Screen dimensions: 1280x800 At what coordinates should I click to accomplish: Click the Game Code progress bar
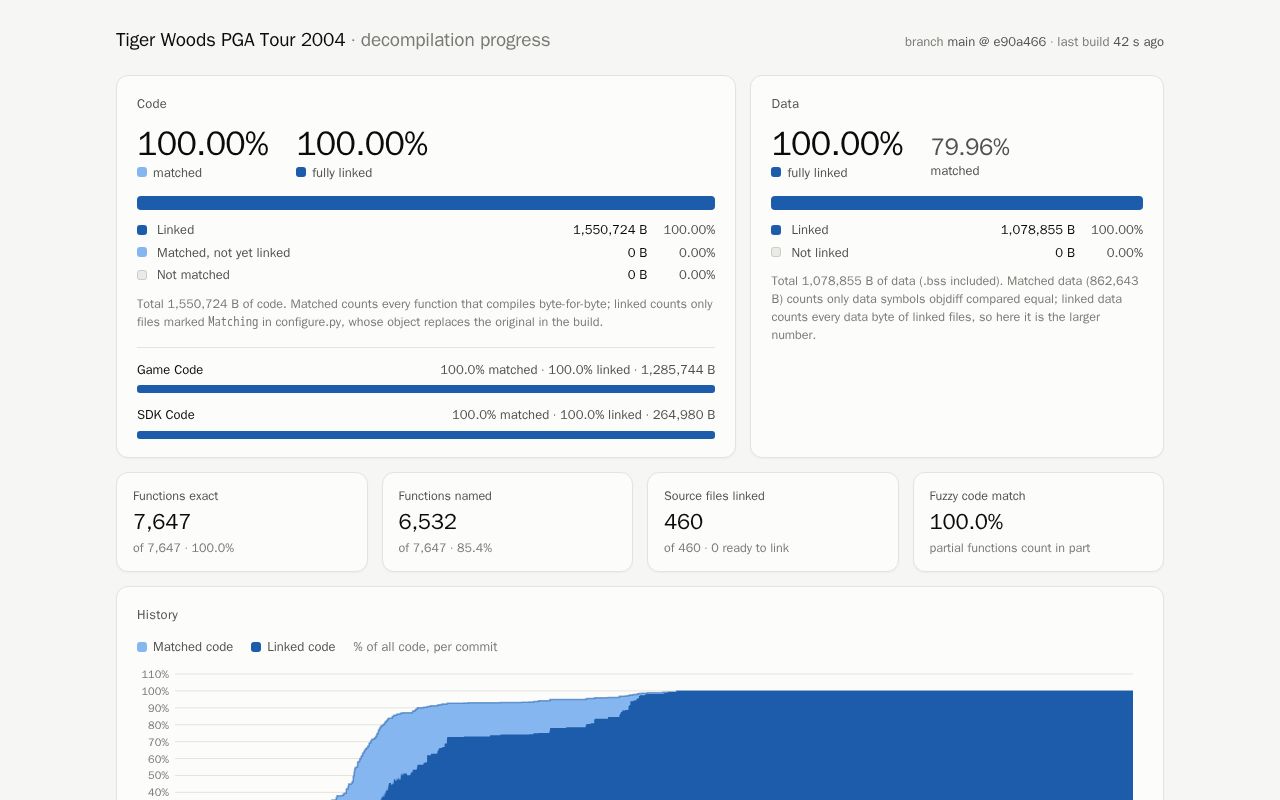tap(426, 389)
